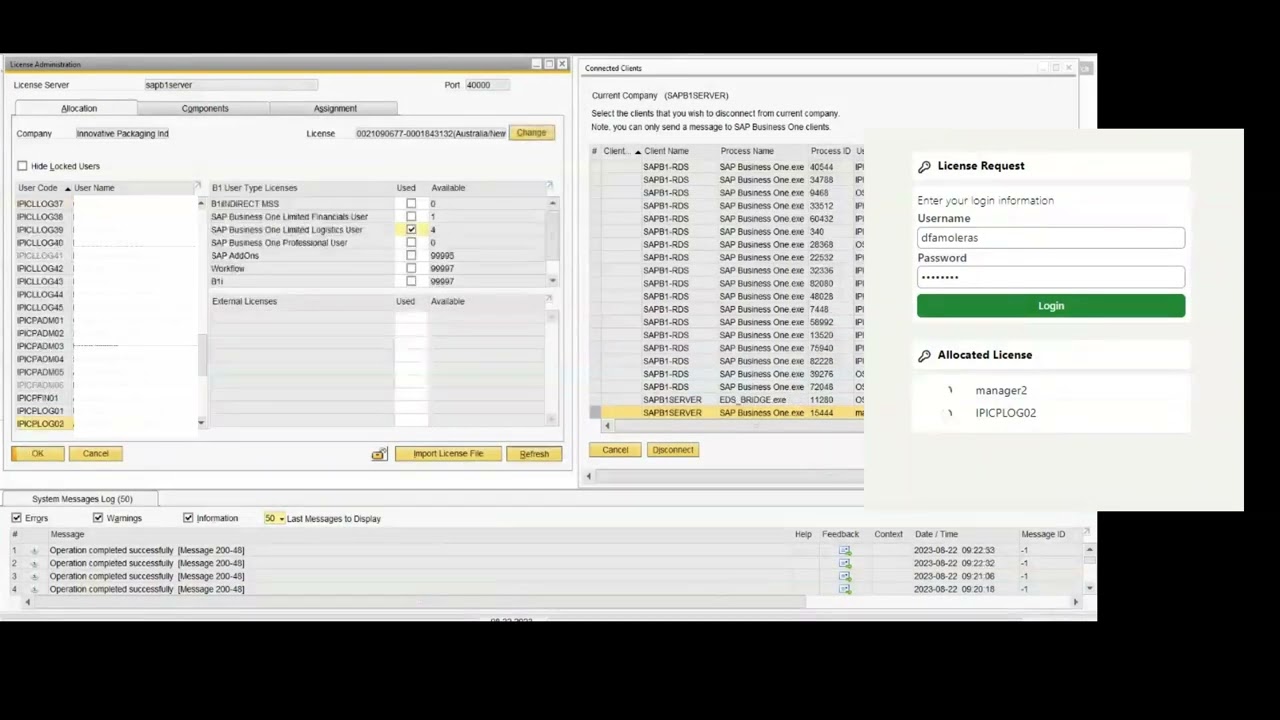
Task: Click feedback icon in message row 1
Action: (844, 550)
